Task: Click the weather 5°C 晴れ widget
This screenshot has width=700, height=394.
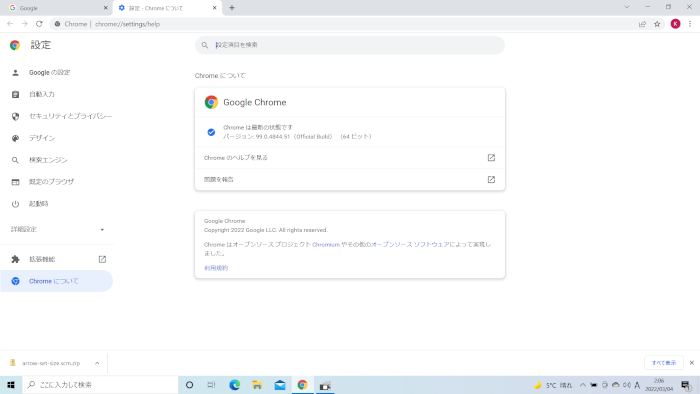Action: tap(553, 385)
